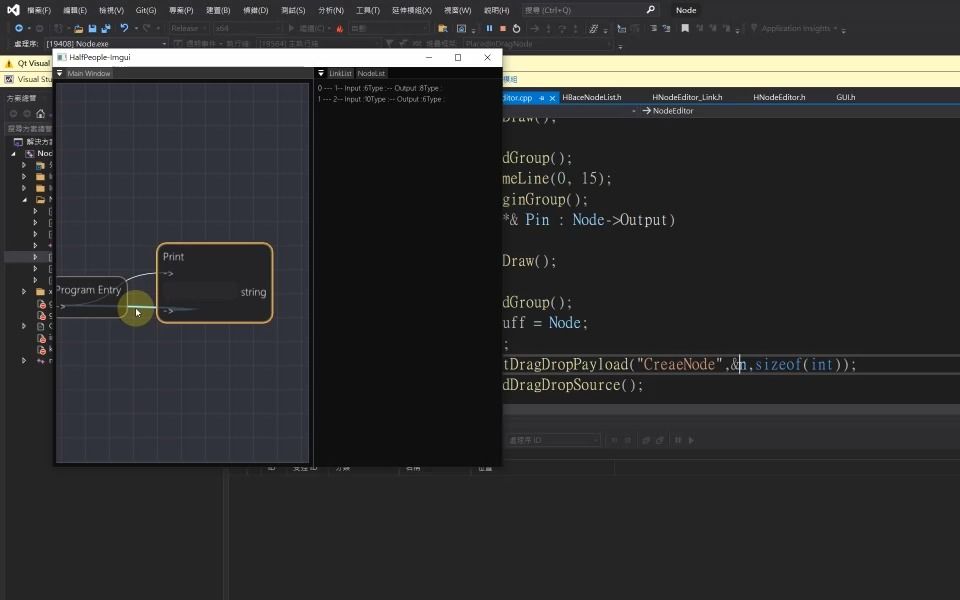Click the Undo arrow icon
The image size is (960, 600).
point(124,28)
